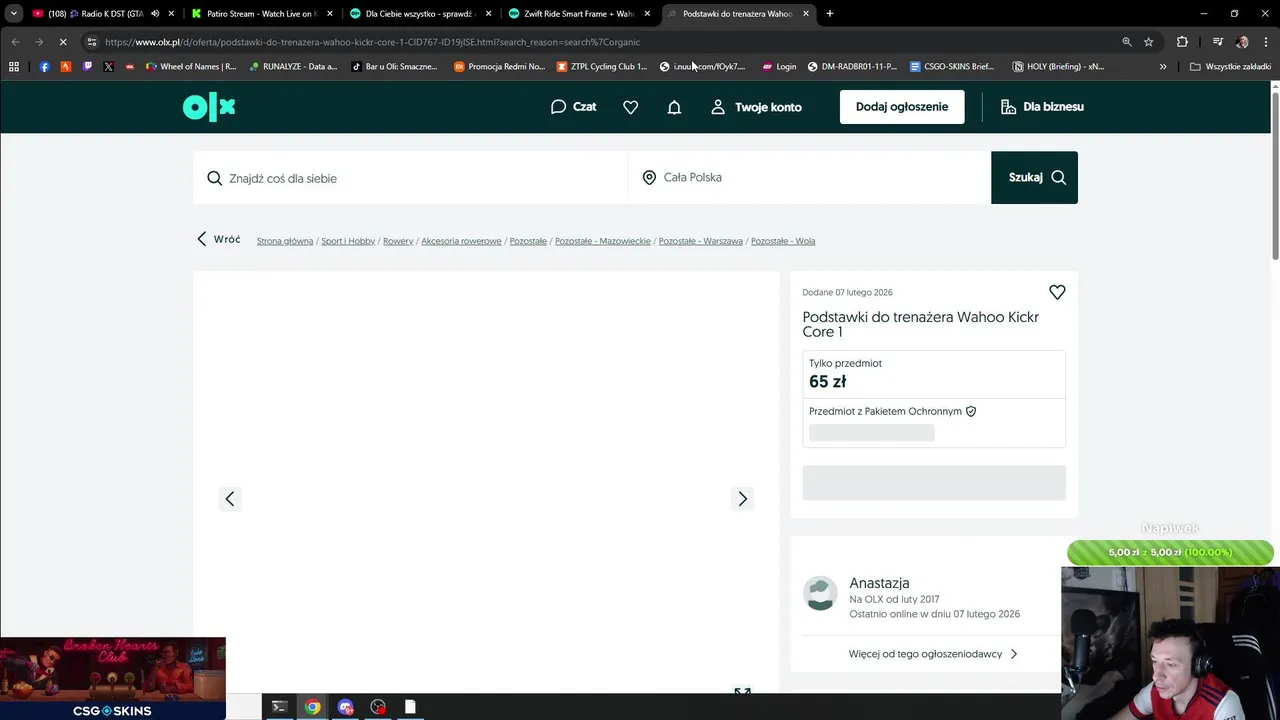Open Sport i Hobby breadcrumb

[x=348, y=241]
